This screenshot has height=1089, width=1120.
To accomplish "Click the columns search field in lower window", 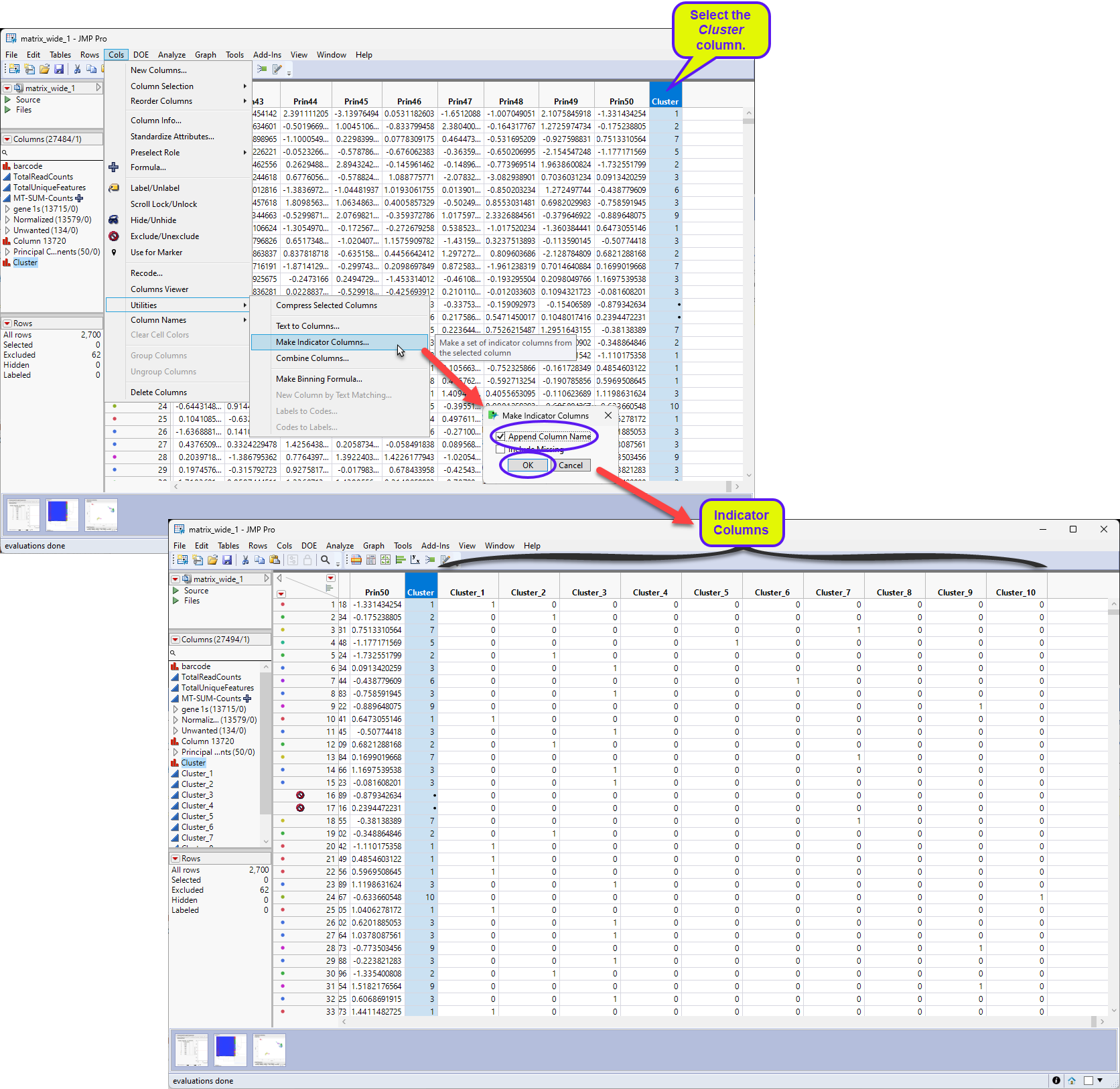I will 220,653.
